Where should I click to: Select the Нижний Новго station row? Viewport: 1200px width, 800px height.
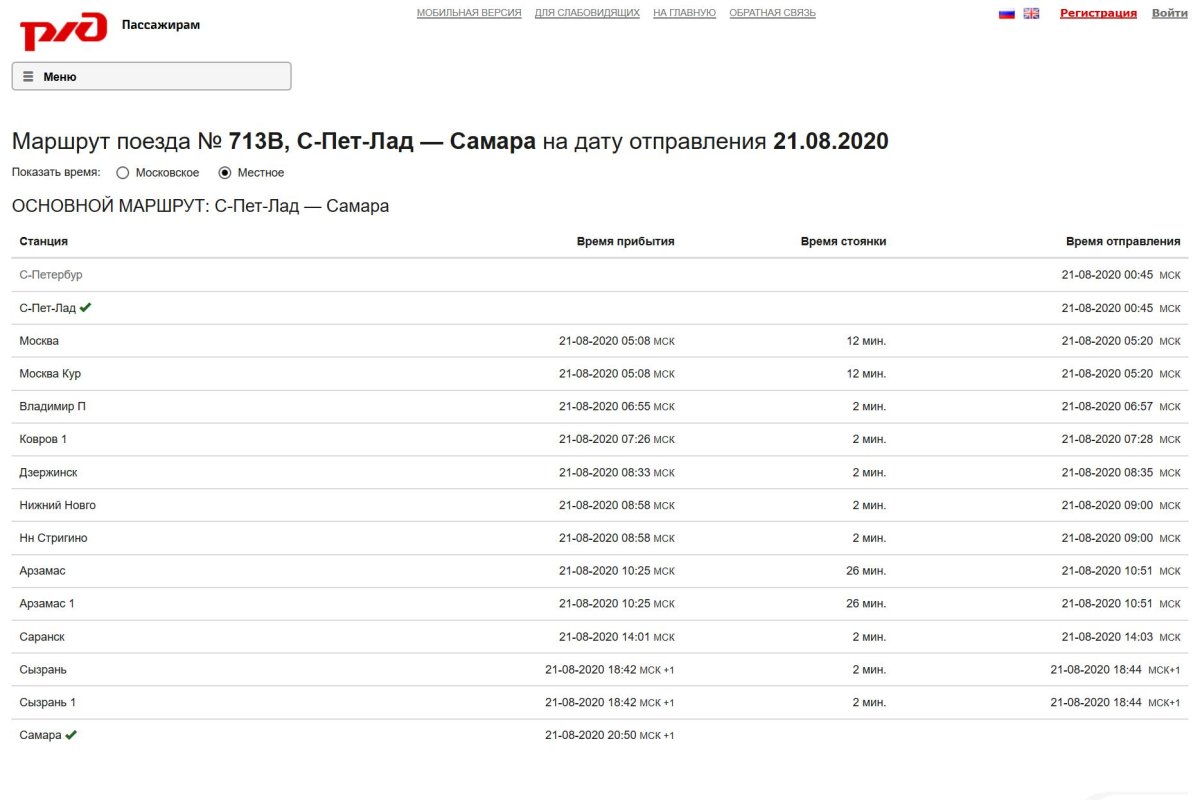[x=58, y=505]
